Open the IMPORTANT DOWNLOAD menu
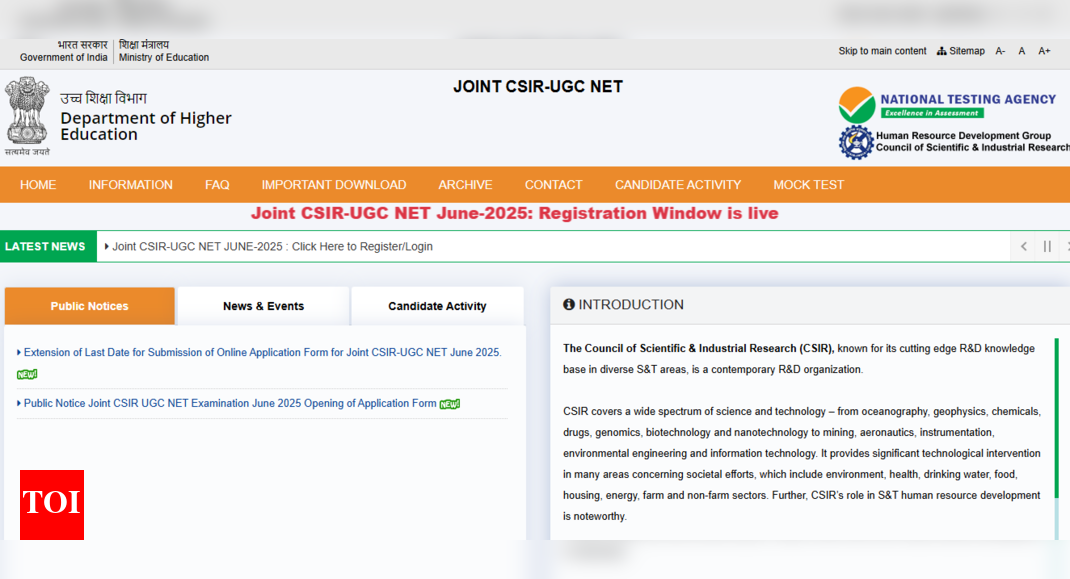Image resolution: width=1070 pixels, height=579 pixels. (333, 185)
